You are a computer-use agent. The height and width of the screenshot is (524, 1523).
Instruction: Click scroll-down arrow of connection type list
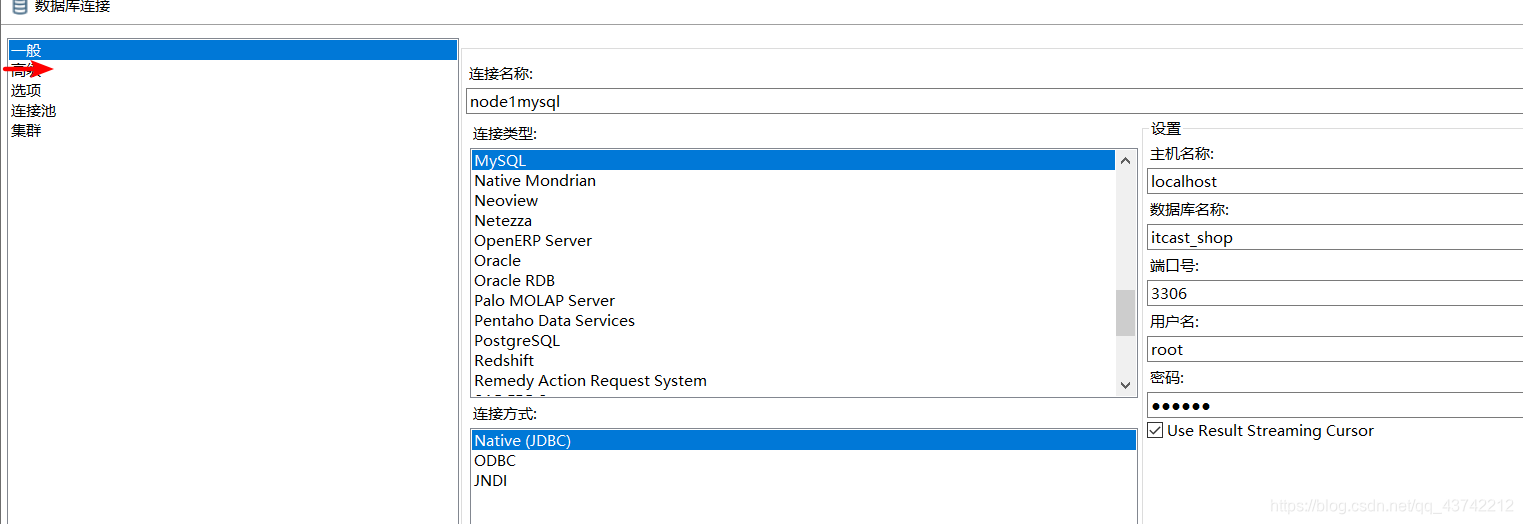pos(1126,385)
